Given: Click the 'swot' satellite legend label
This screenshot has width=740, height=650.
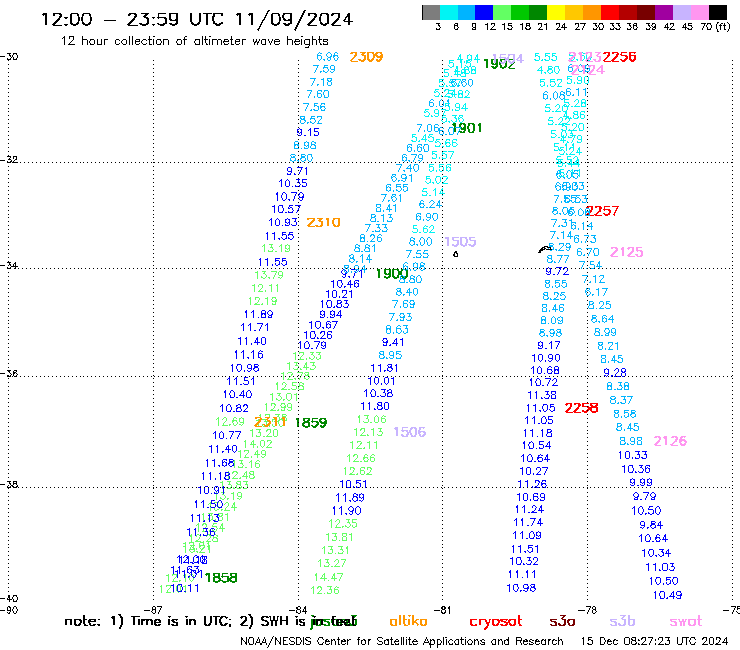Looking at the screenshot, I should tap(686, 622).
